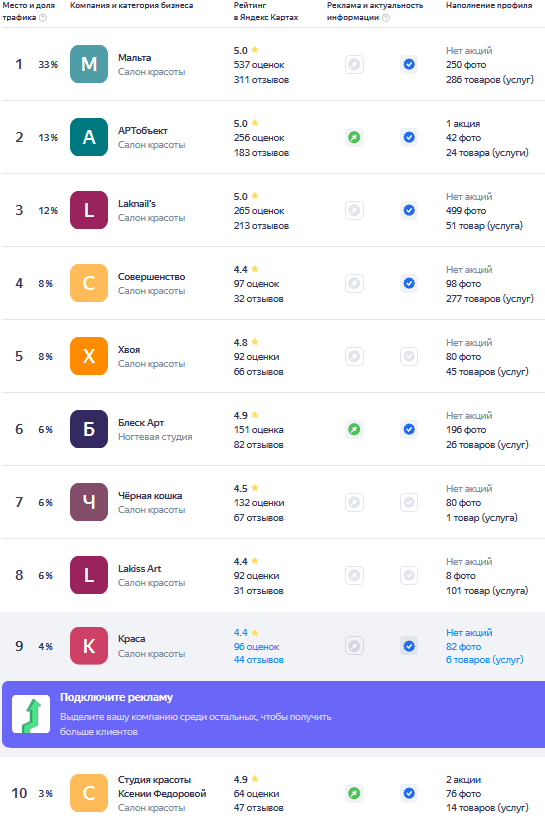The image size is (545, 825).
Task: Click the green advertising icon for Блеск Арт
Action: click(355, 429)
